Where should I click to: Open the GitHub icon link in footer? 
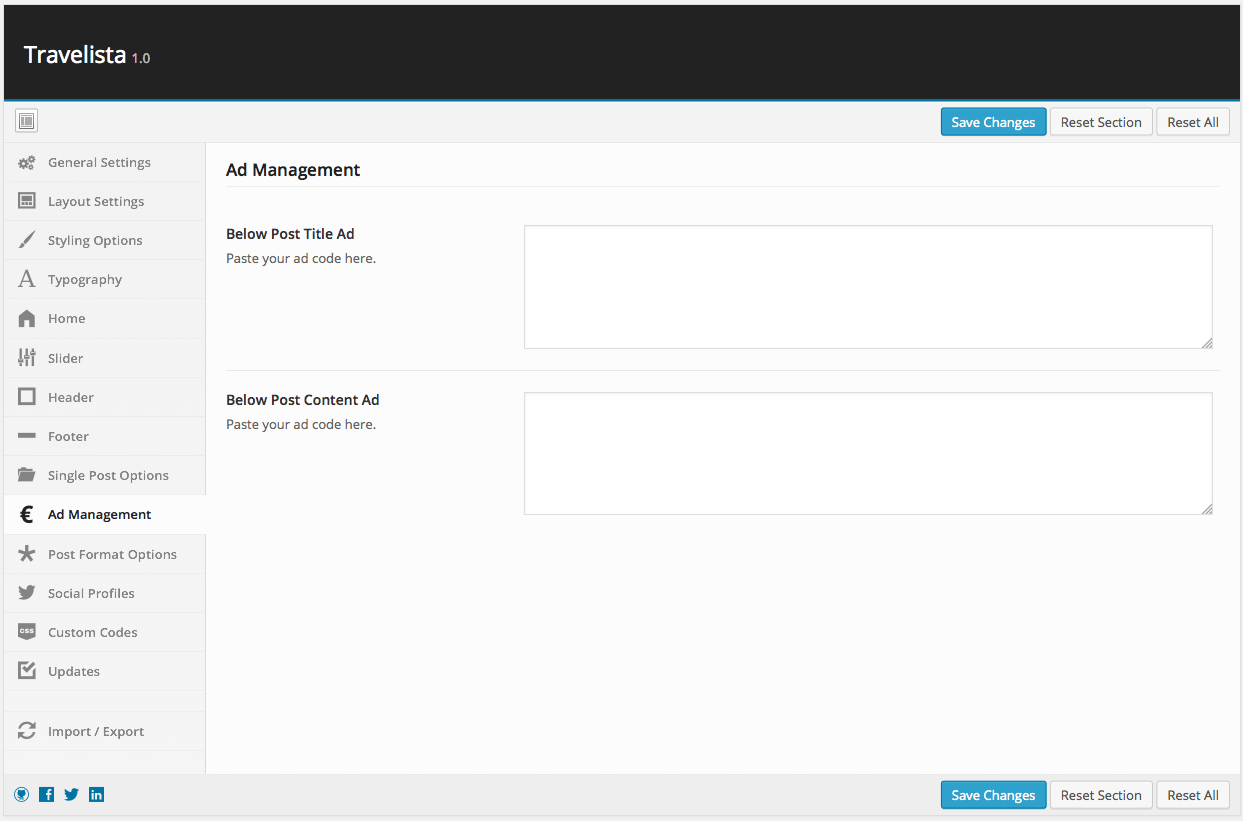[x=22, y=795]
